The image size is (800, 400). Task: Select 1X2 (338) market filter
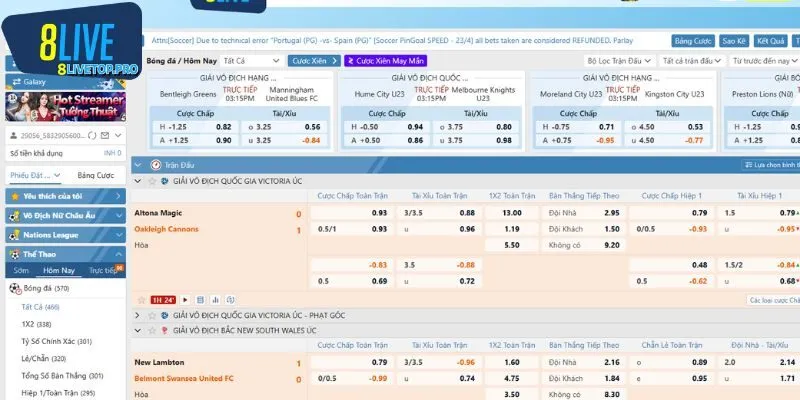click(36, 324)
